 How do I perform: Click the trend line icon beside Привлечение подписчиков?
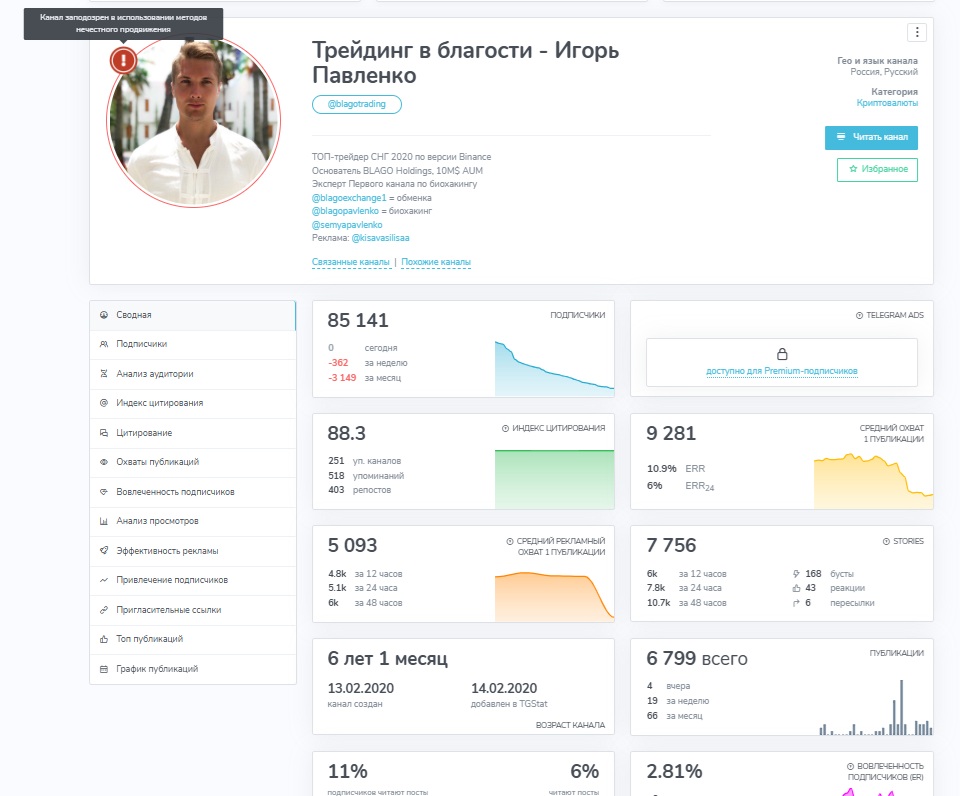103,580
